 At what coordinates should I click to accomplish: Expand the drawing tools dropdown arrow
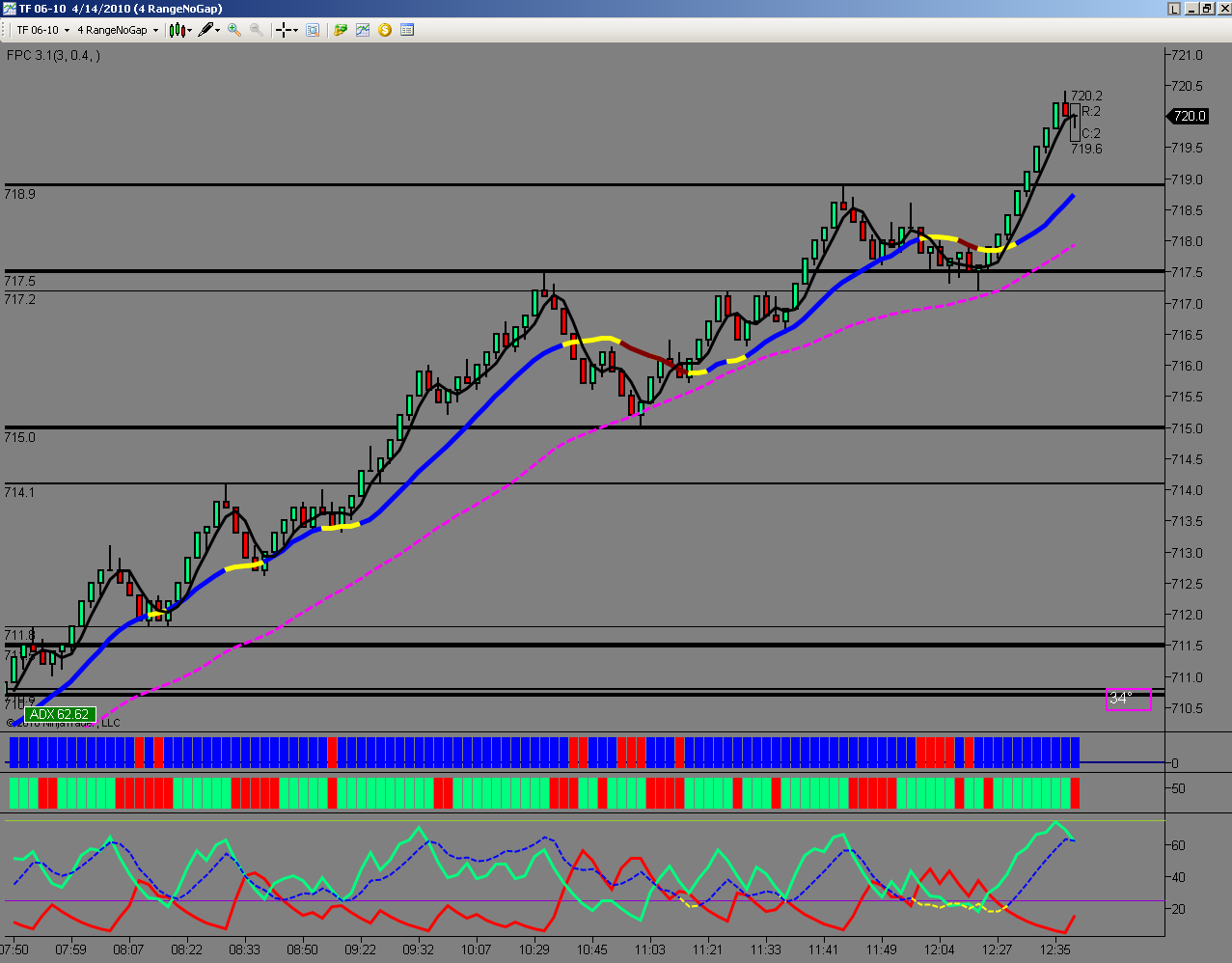[217, 30]
